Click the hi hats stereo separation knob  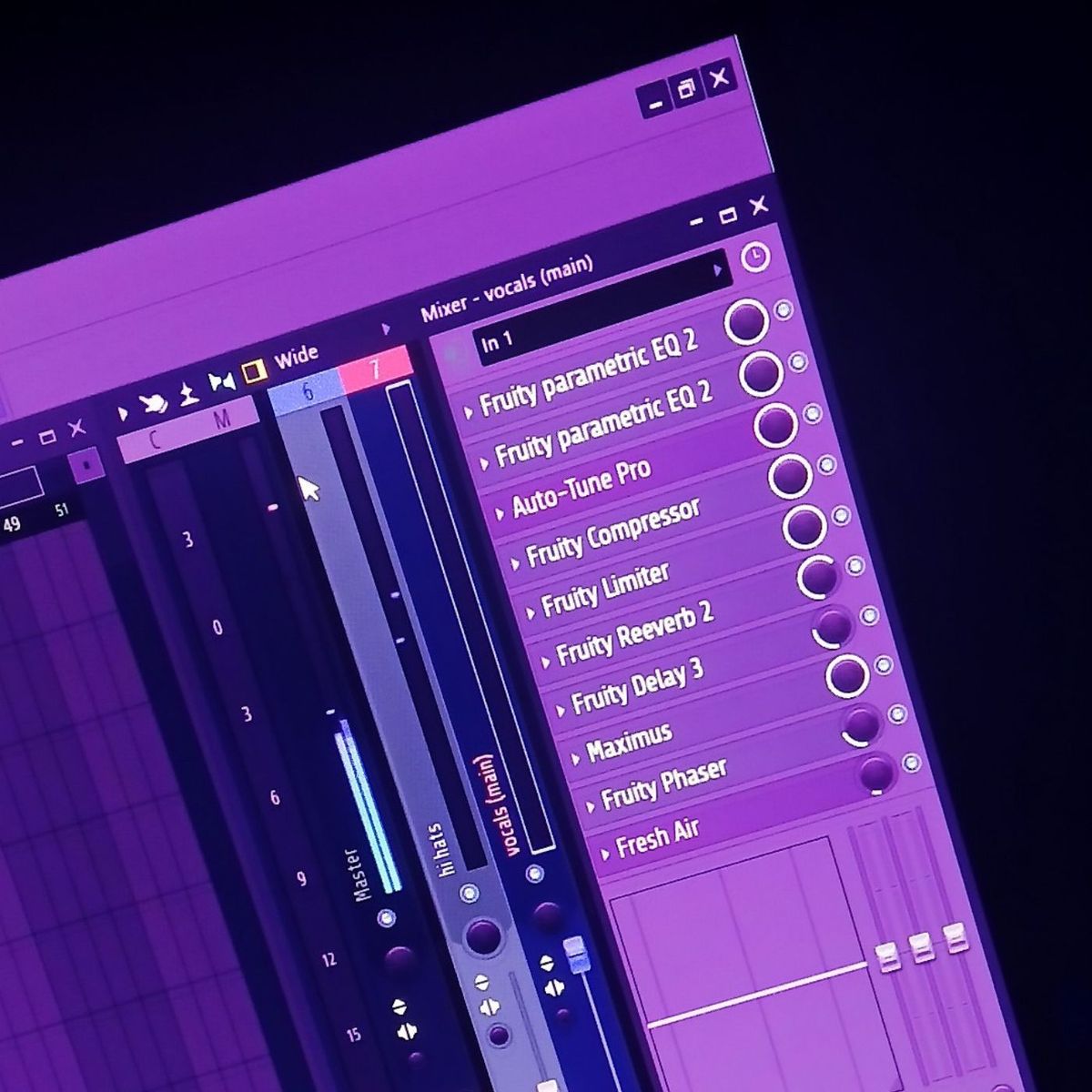pyautogui.click(x=498, y=1036)
